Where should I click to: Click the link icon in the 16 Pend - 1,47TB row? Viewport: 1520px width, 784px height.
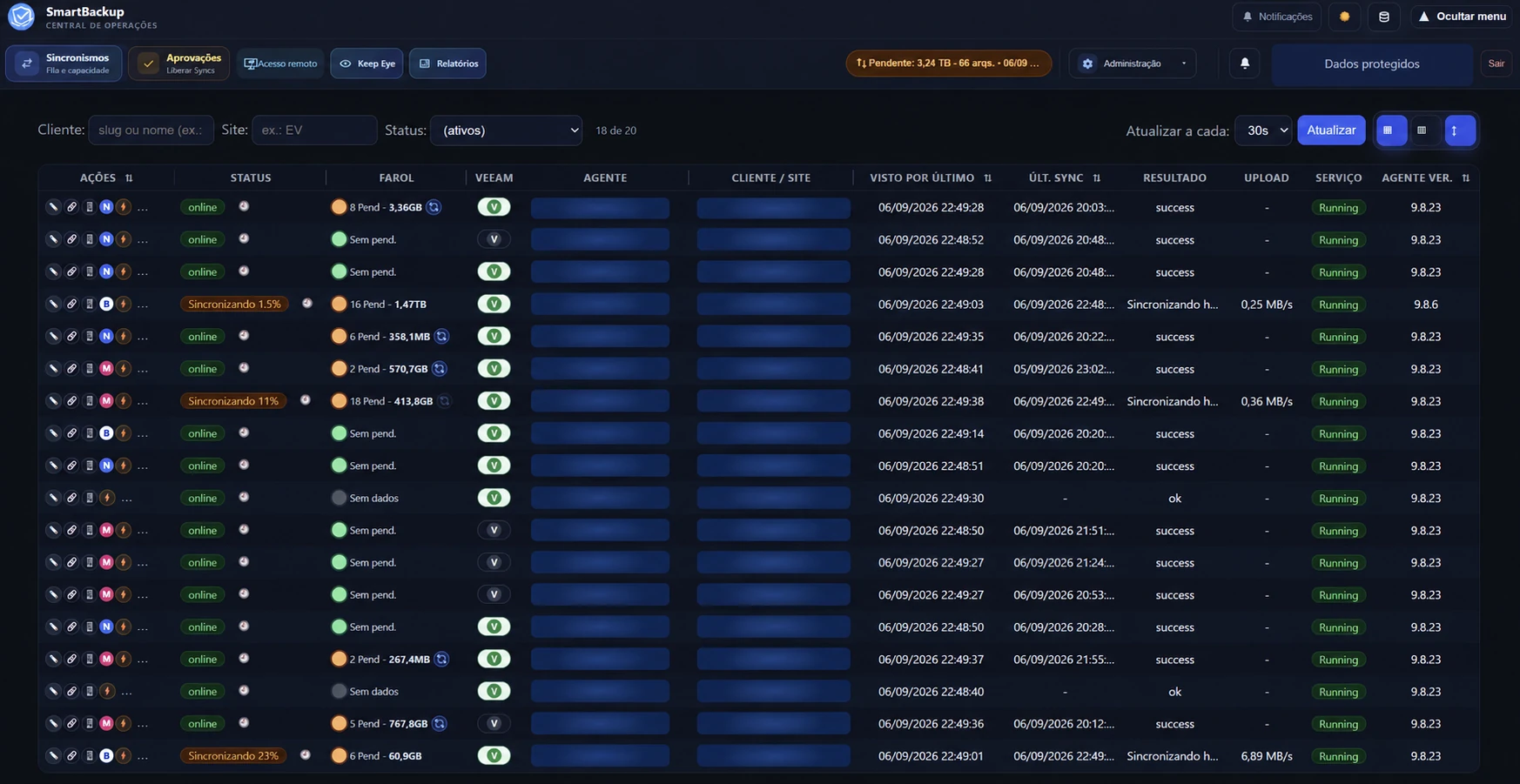click(71, 304)
